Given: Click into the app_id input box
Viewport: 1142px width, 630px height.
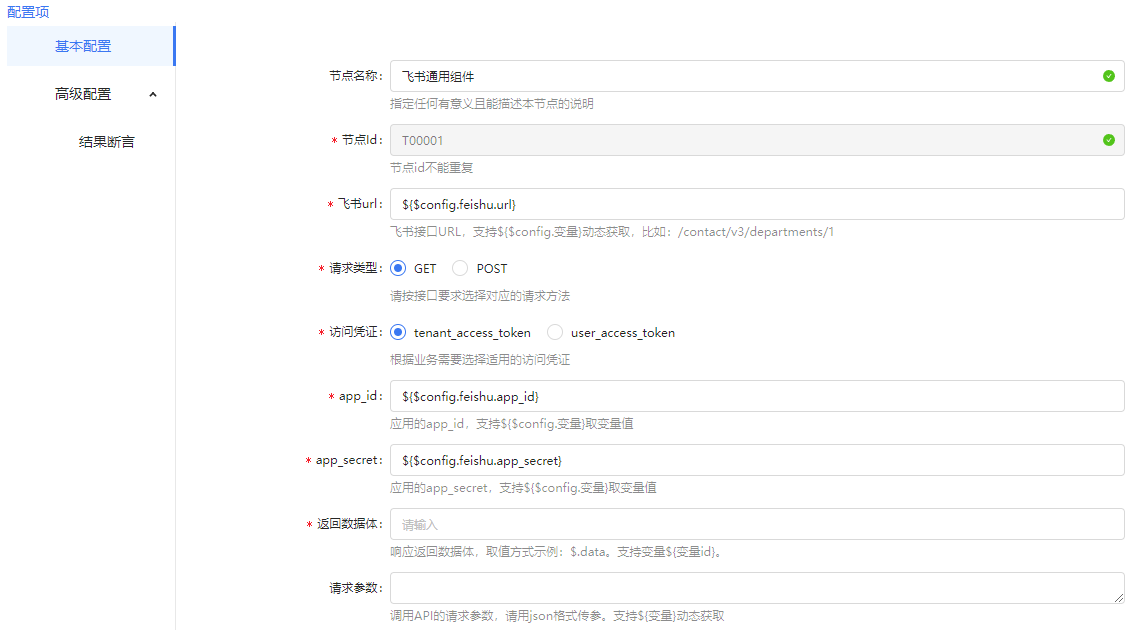Looking at the screenshot, I should pyautogui.click(x=756, y=396).
